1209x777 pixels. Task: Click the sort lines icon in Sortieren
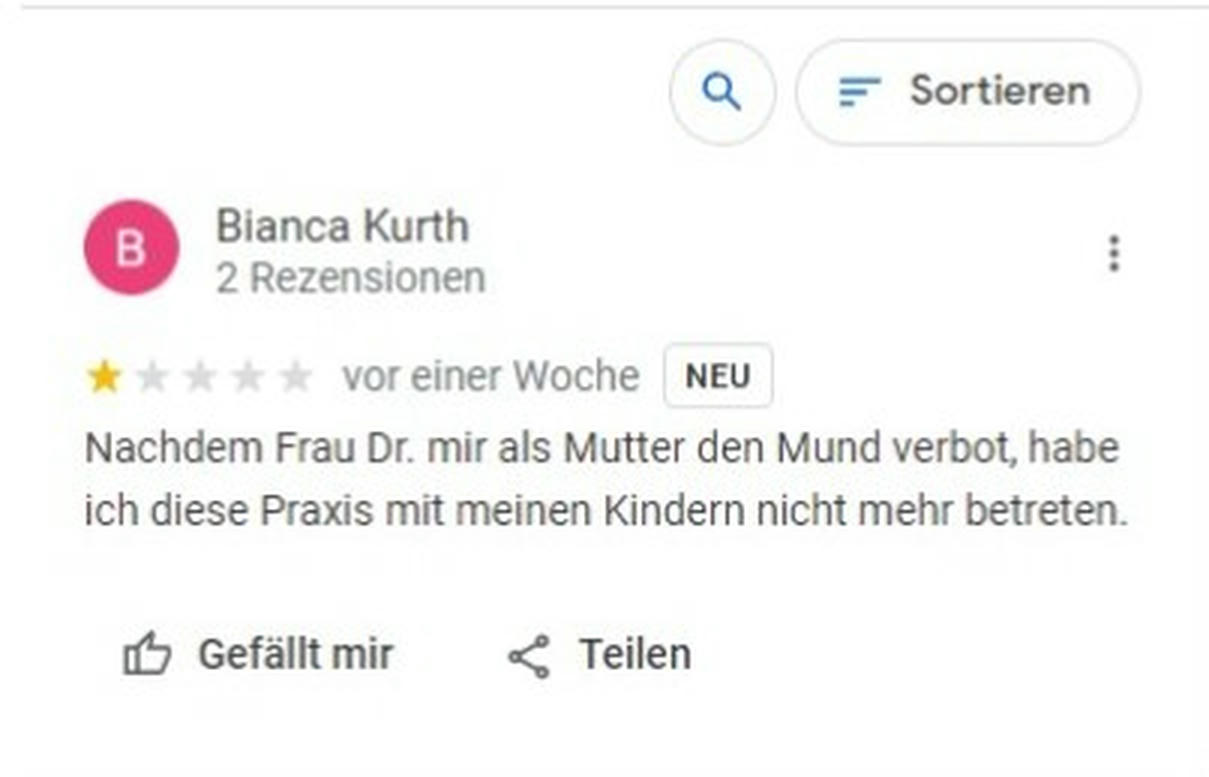[859, 92]
